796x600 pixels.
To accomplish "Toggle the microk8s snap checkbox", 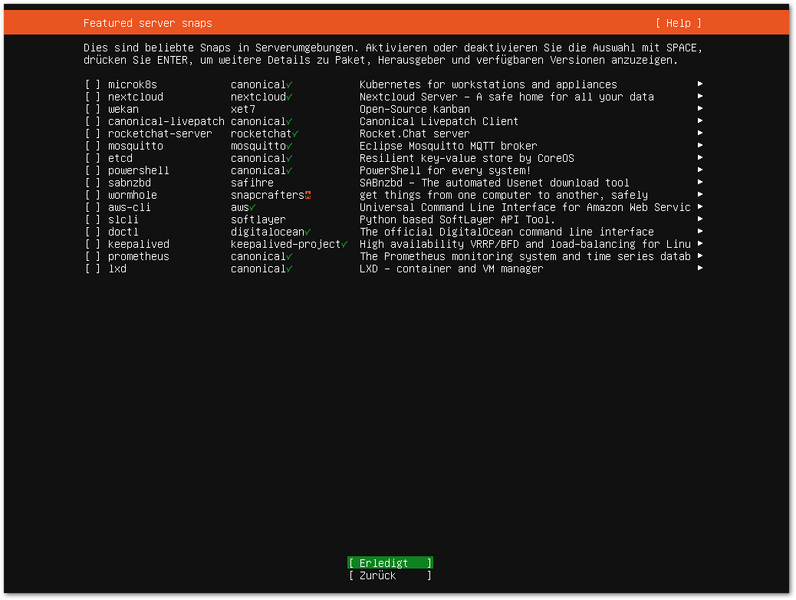I will [x=93, y=84].
